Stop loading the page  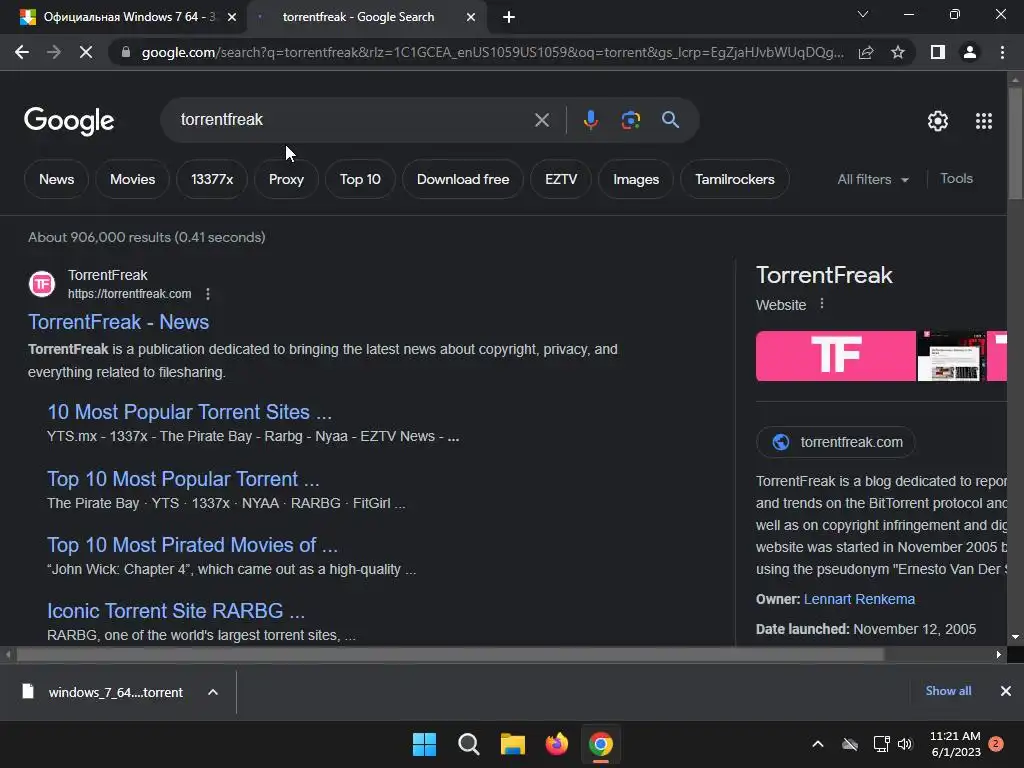coord(86,52)
